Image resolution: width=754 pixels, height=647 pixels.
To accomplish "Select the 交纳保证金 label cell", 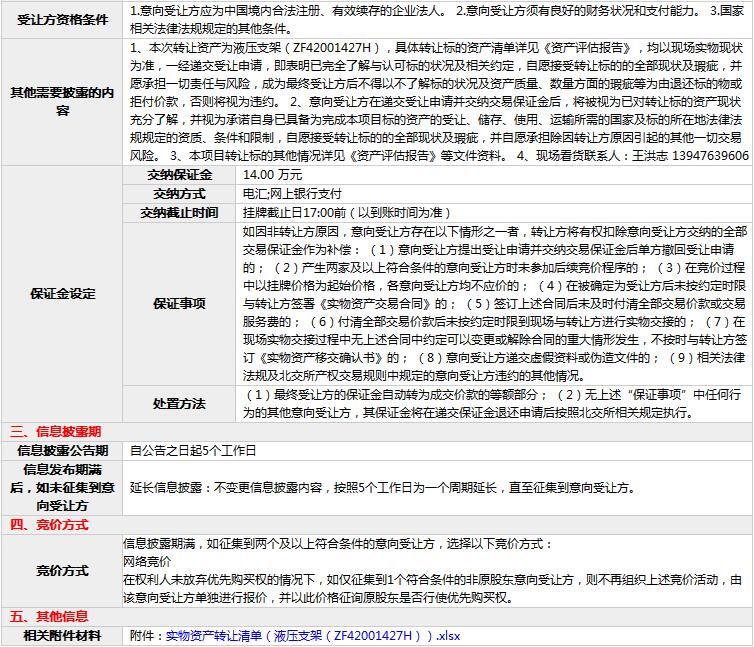I will [179, 174].
